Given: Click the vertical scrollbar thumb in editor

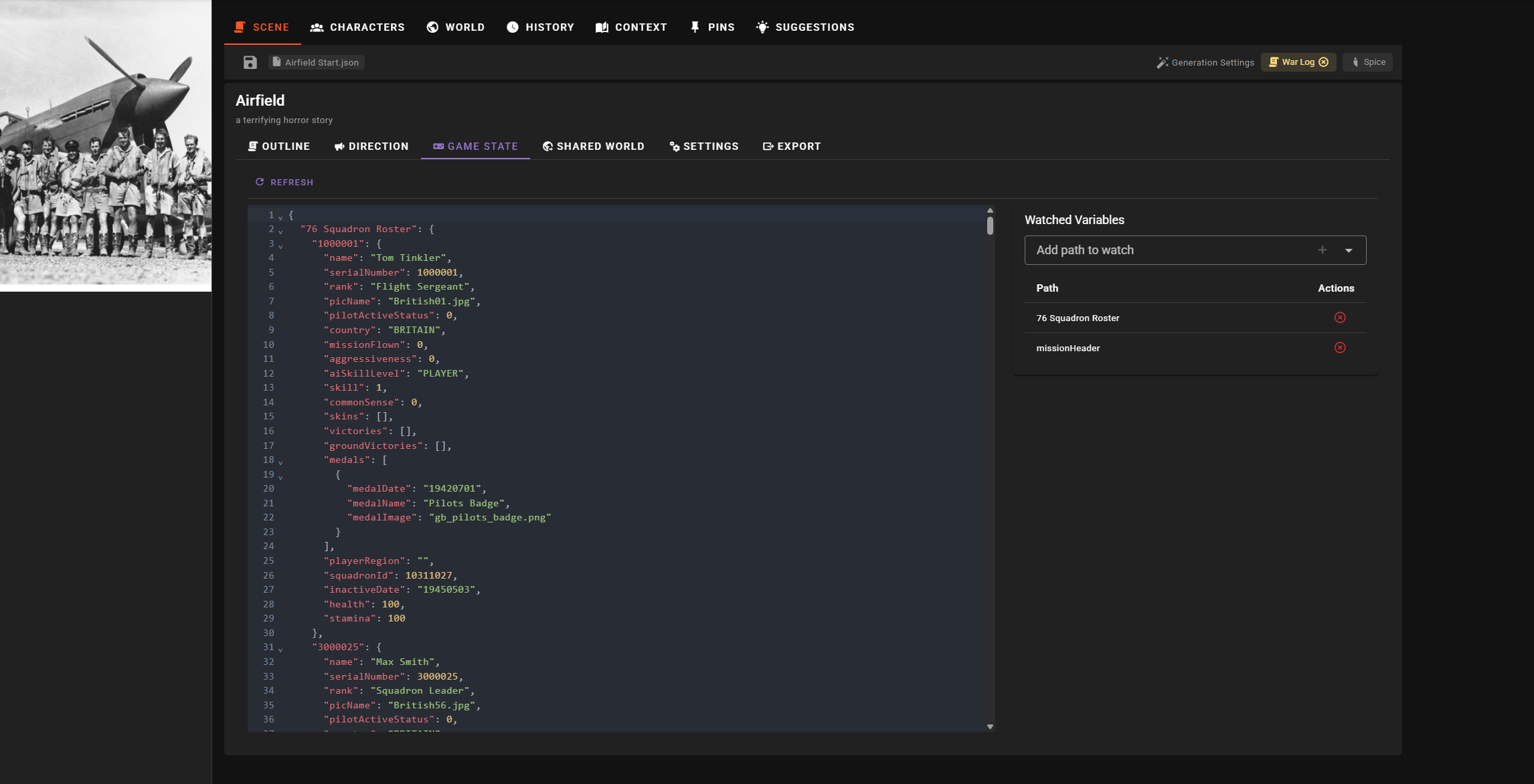Looking at the screenshot, I should (x=990, y=225).
